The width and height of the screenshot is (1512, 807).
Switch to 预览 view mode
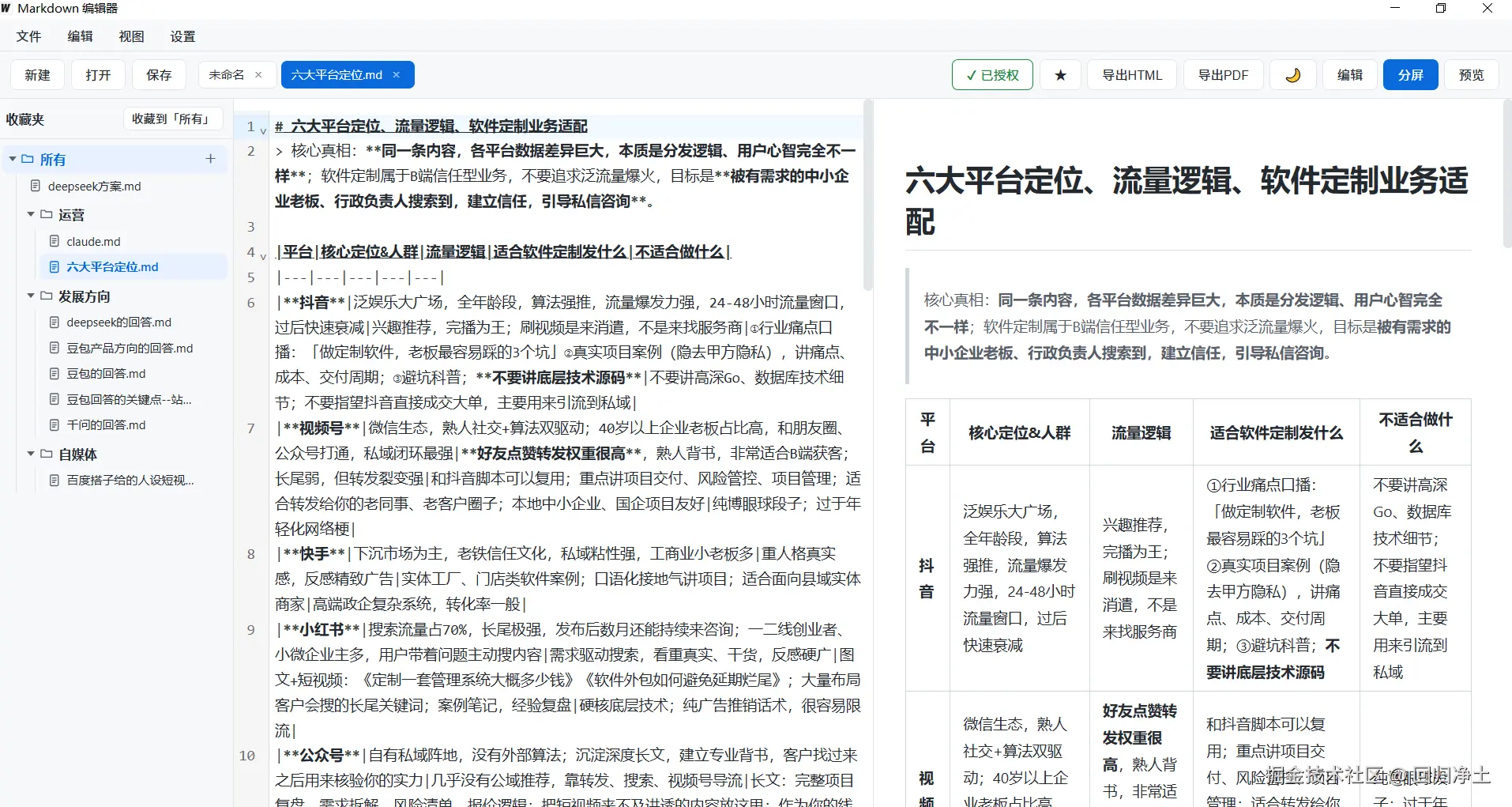(1472, 75)
